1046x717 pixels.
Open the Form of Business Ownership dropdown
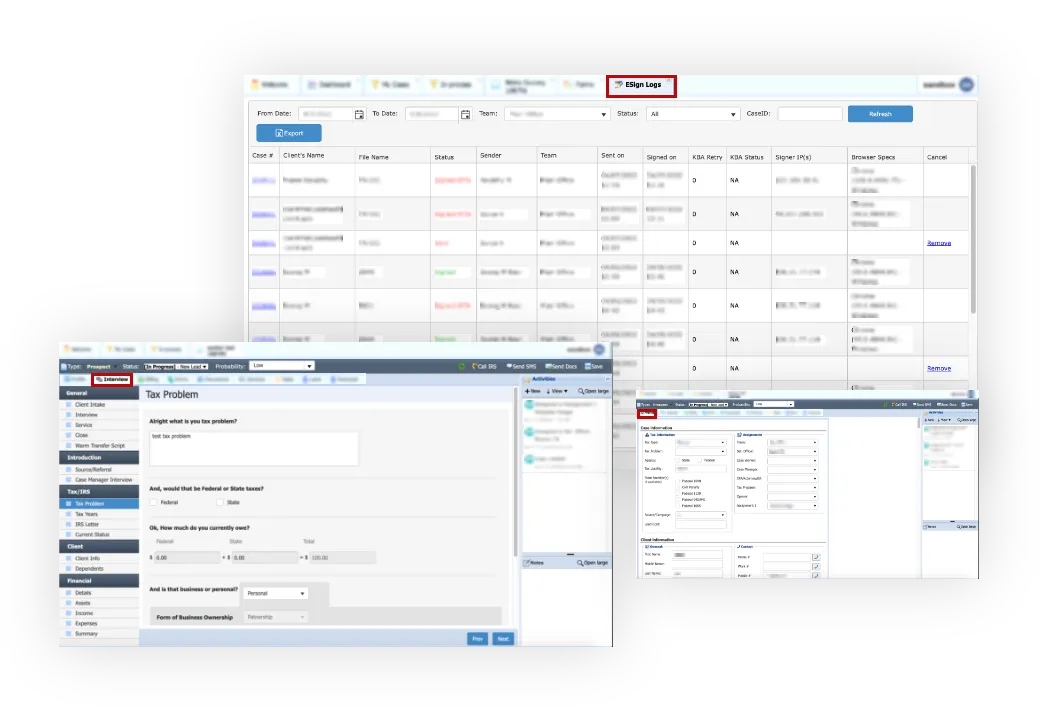pos(276,617)
